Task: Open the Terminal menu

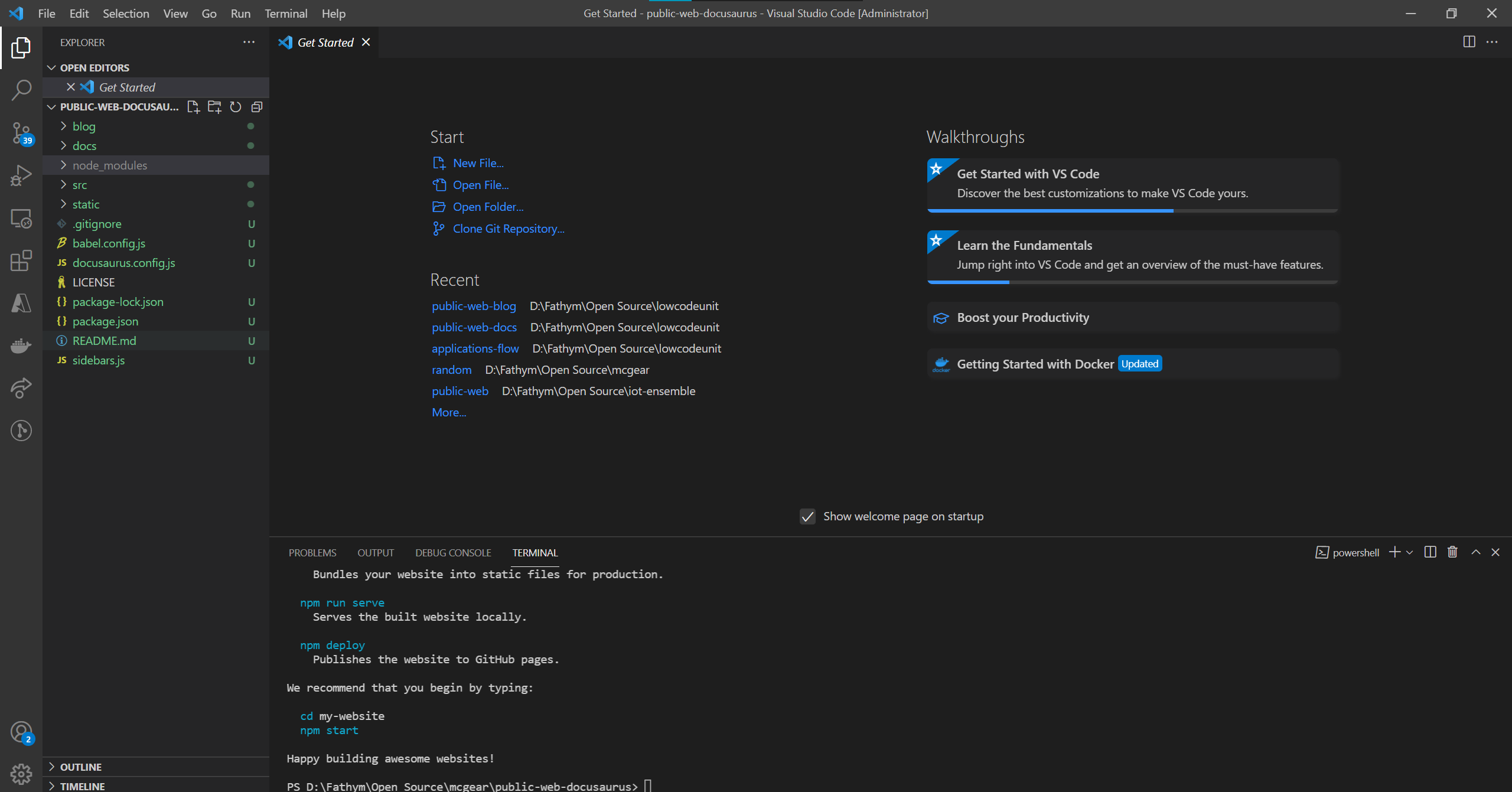Action: pos(286,13)
